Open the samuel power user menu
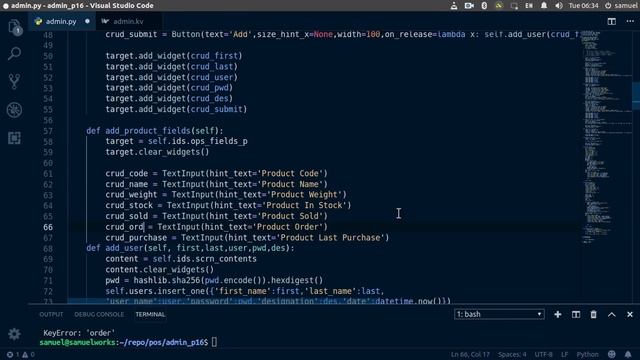 [x=621, y=6]
